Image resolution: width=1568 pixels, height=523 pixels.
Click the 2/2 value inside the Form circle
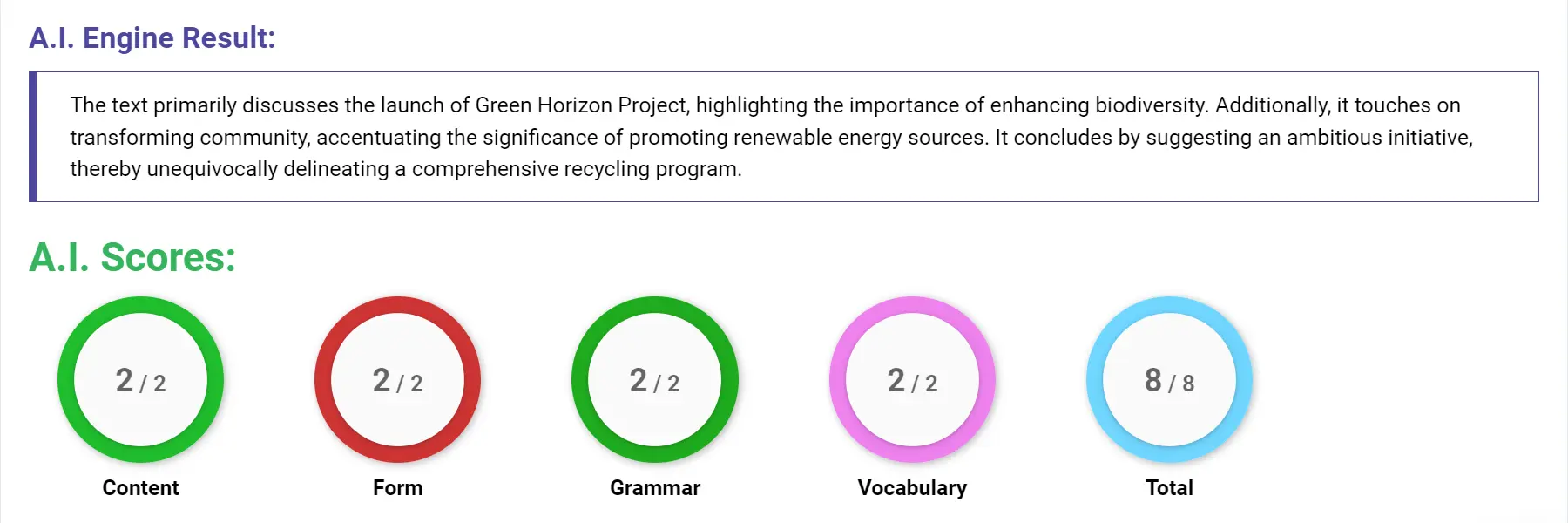click(397, 381)
